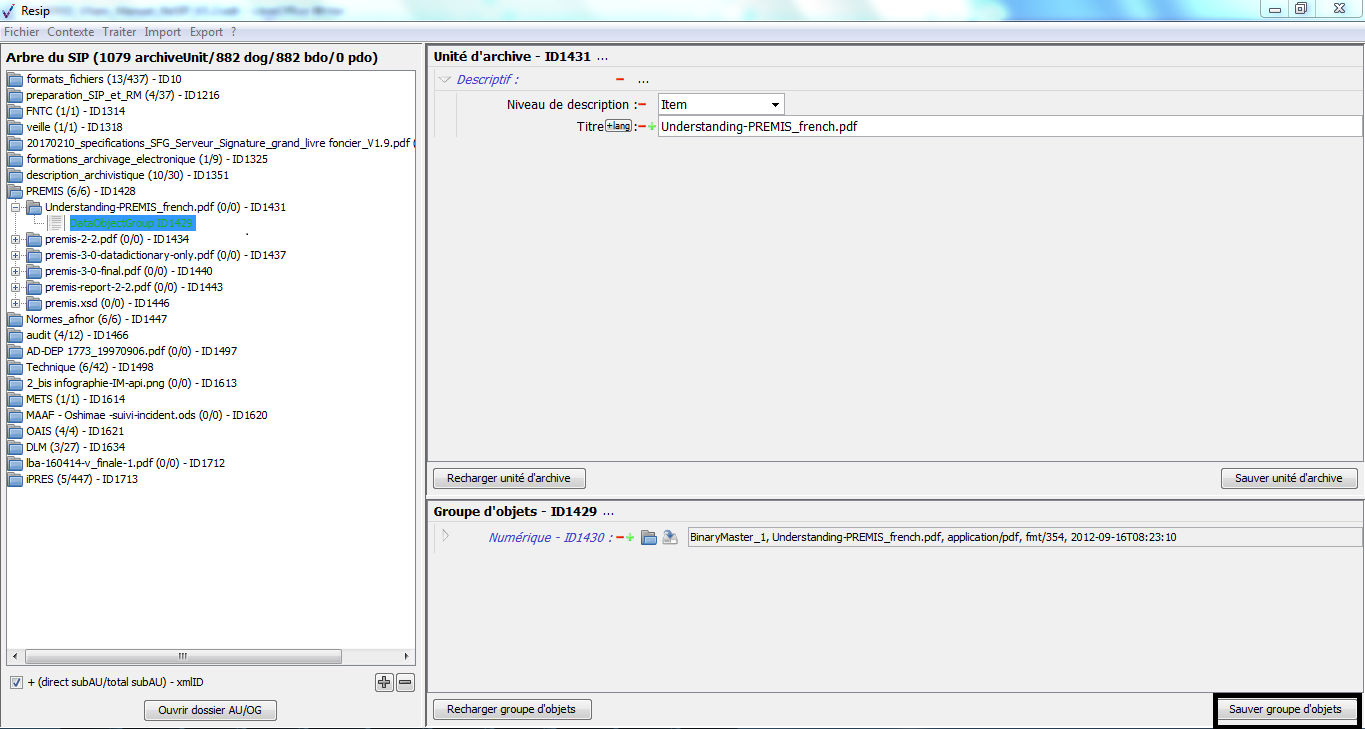Remove the Niveau de description field
Screen dimensions: 1365x729
click(642, 104)
